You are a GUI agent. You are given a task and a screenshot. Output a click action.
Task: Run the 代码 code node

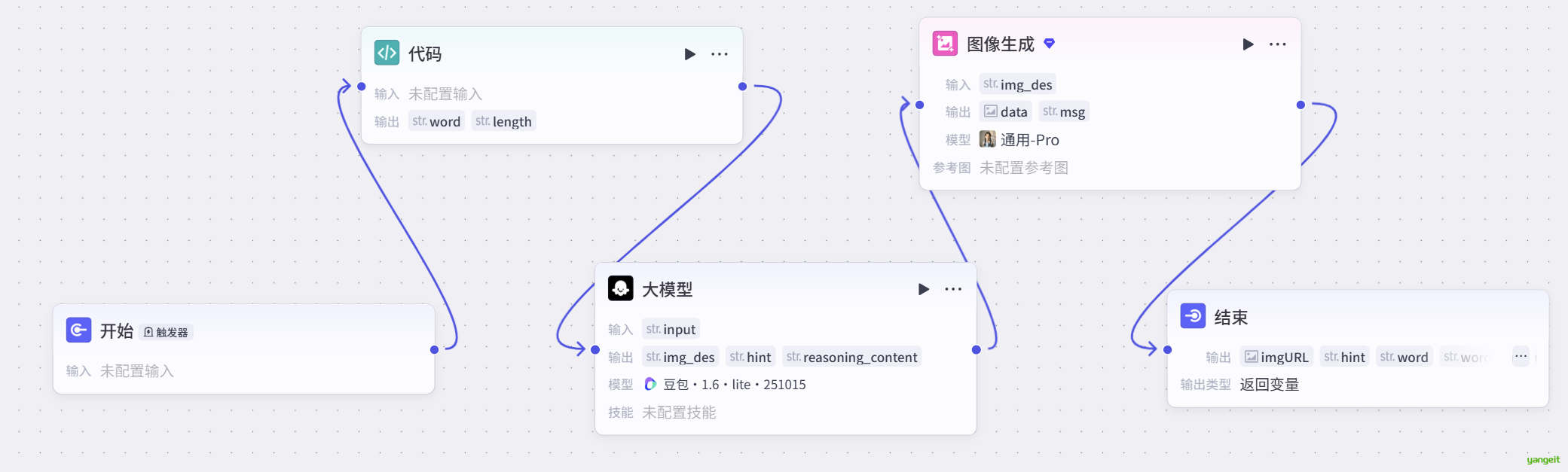(689, 54)
